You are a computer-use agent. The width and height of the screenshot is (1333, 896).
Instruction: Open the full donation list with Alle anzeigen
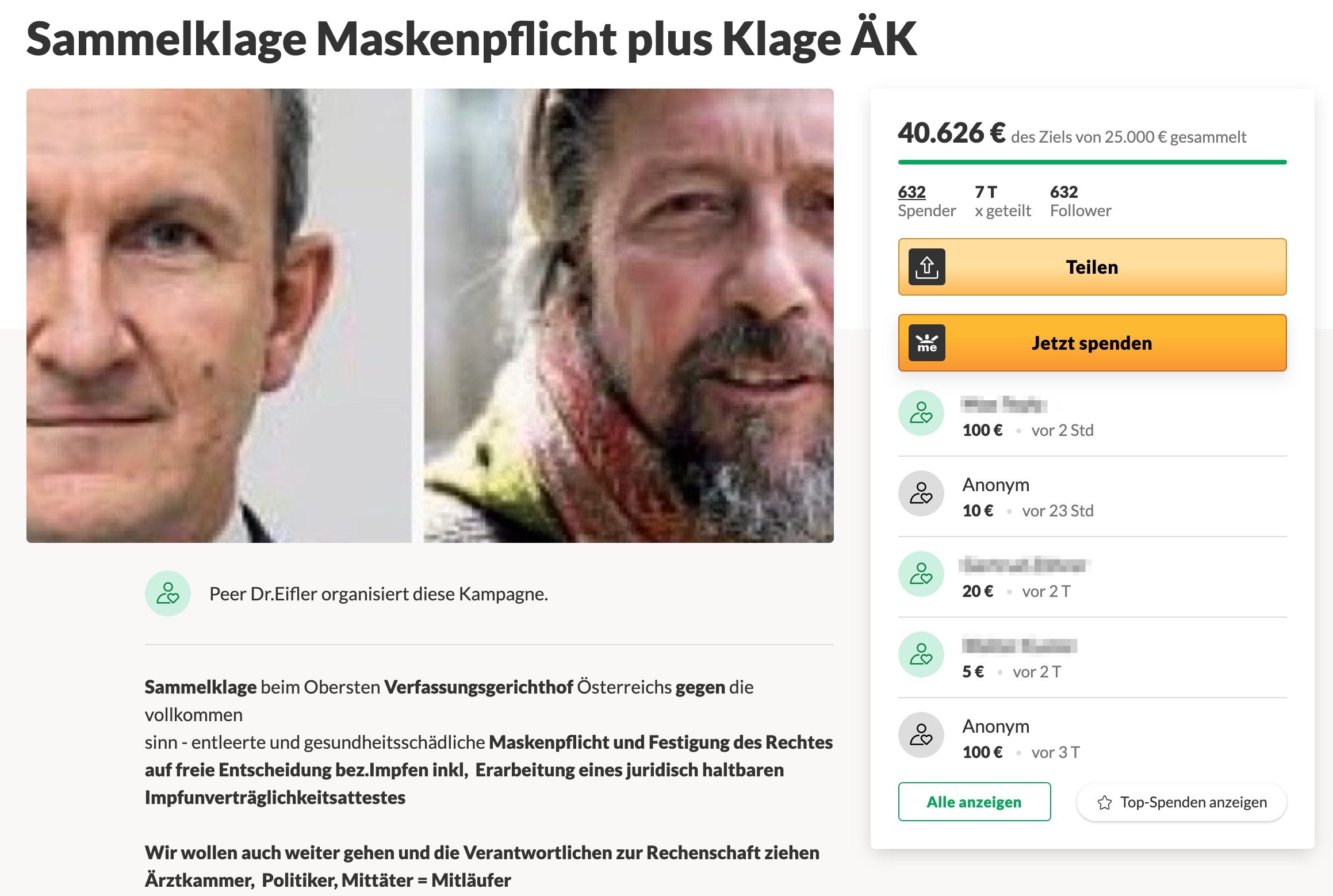(x=974, y=802)
